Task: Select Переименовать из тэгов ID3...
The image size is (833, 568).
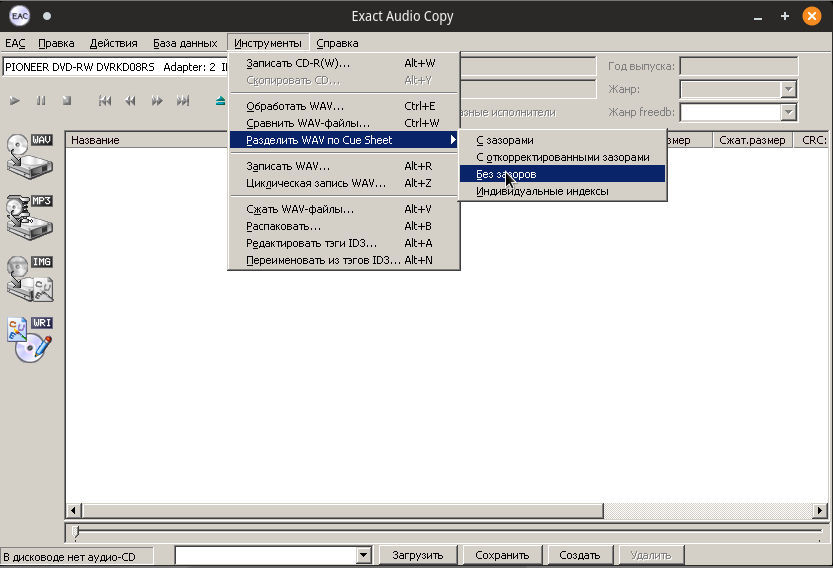Action: [x=344, y=260]
